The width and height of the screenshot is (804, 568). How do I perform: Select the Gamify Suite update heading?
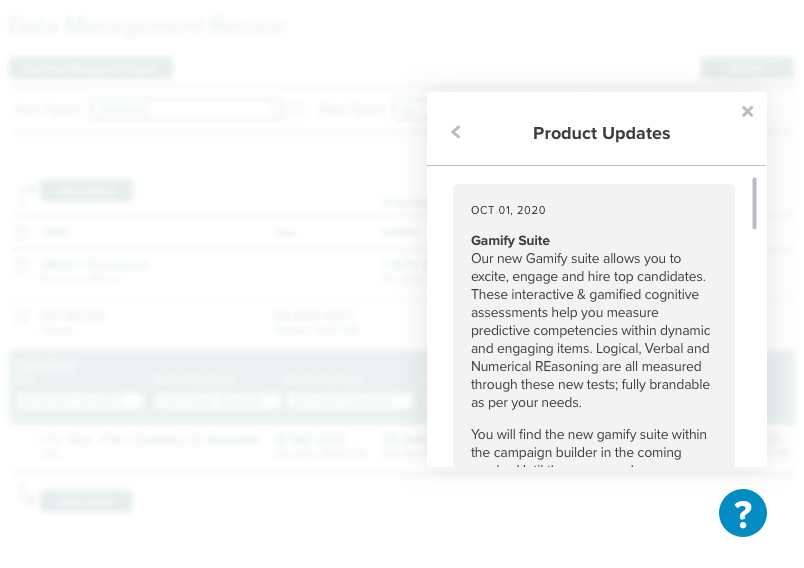(x=510, y=240)
